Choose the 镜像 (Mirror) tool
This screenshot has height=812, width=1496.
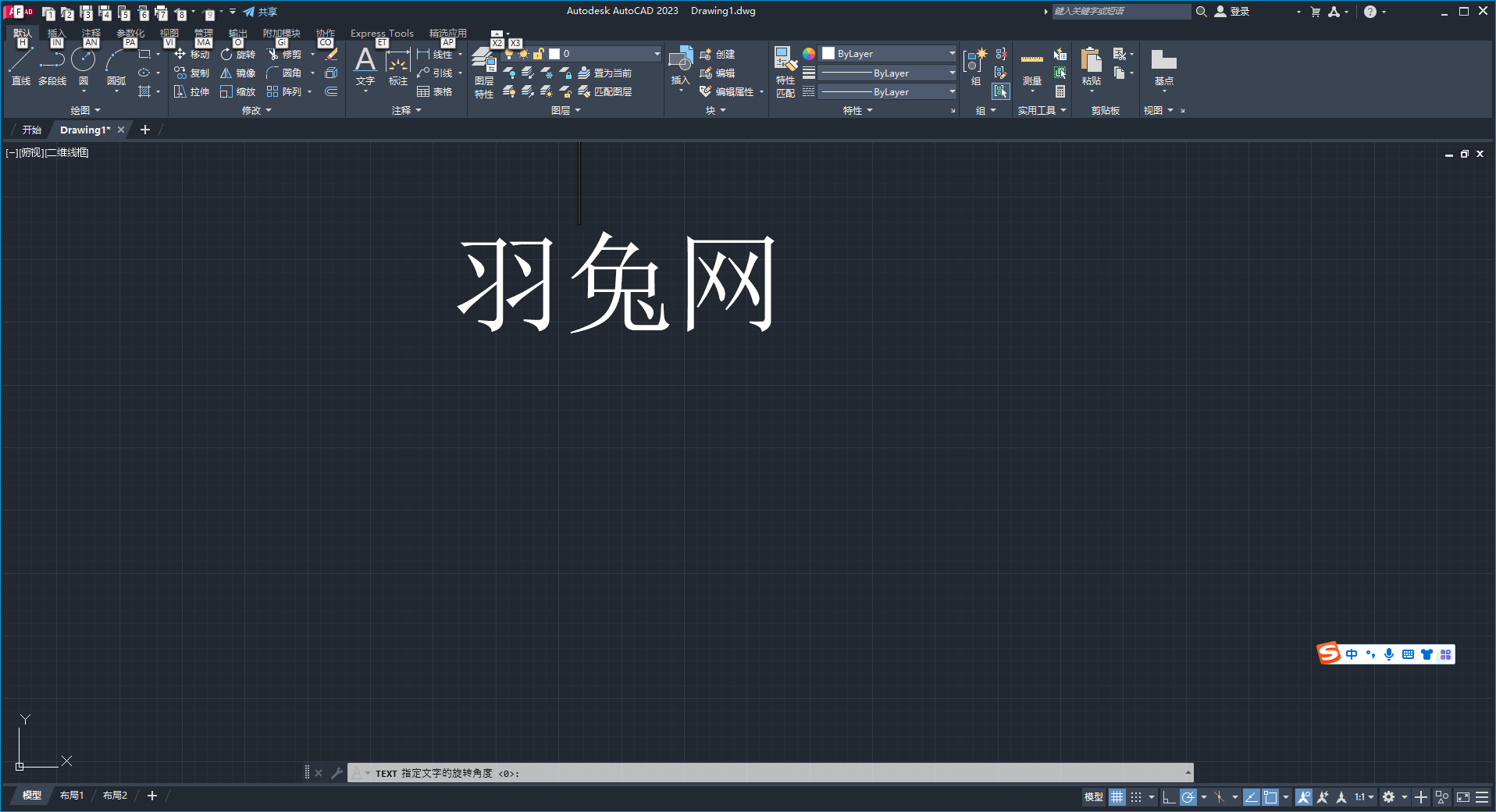[238, 73]
